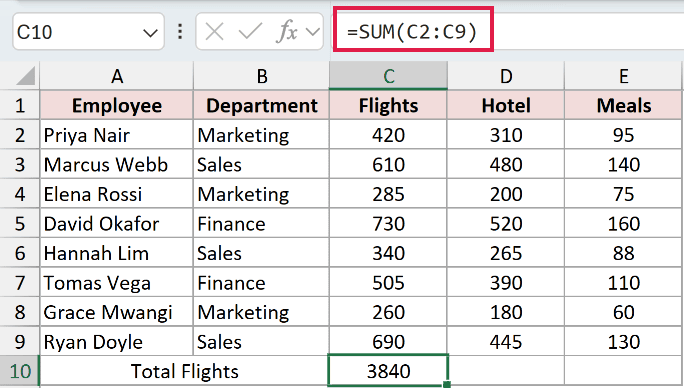Select the cell Ryan Doyle
The height and width of the screenshot is (388, 684).
[x=116, y=342]
